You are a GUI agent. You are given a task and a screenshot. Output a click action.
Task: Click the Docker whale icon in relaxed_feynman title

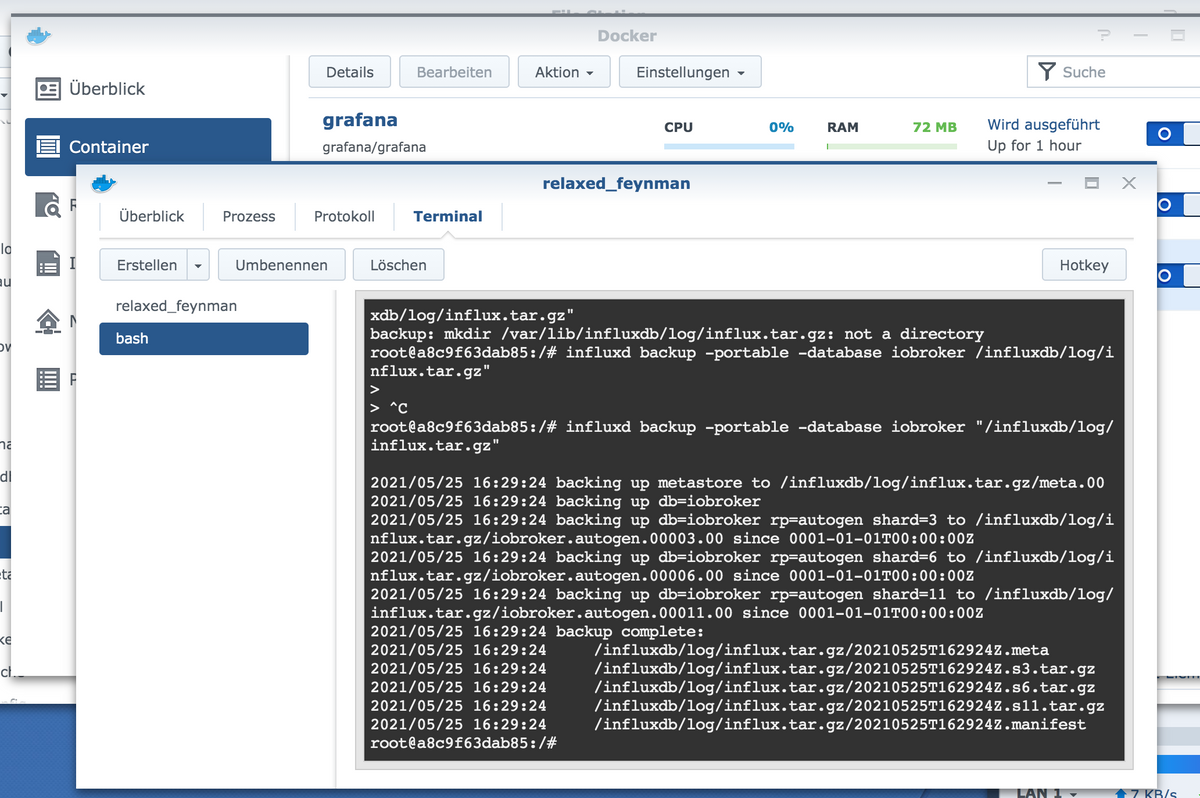104,183
